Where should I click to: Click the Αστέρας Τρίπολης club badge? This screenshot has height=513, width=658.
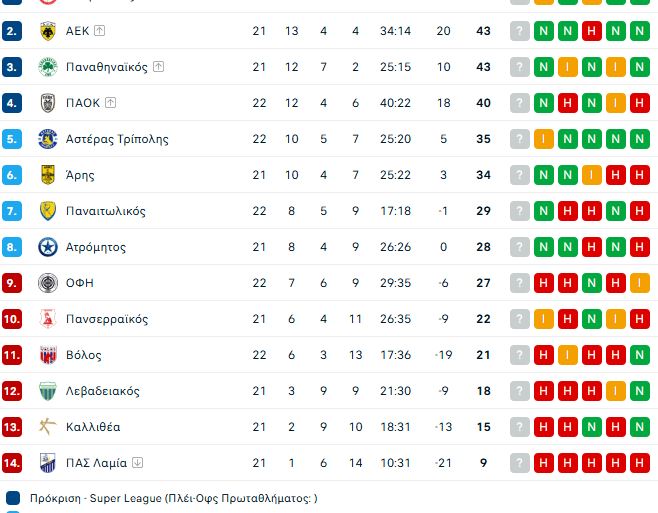(x=47, y=139)
